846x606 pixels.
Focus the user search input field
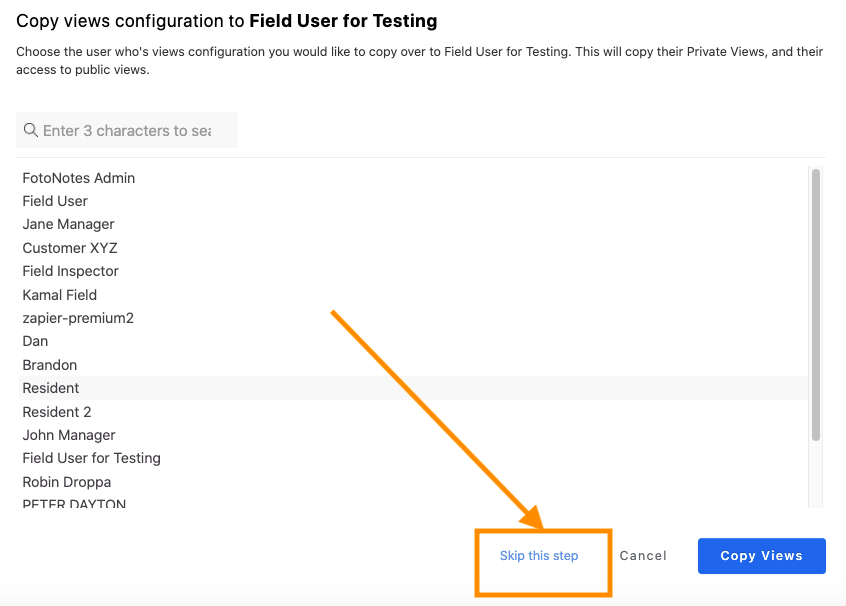[x=127, y=130]
